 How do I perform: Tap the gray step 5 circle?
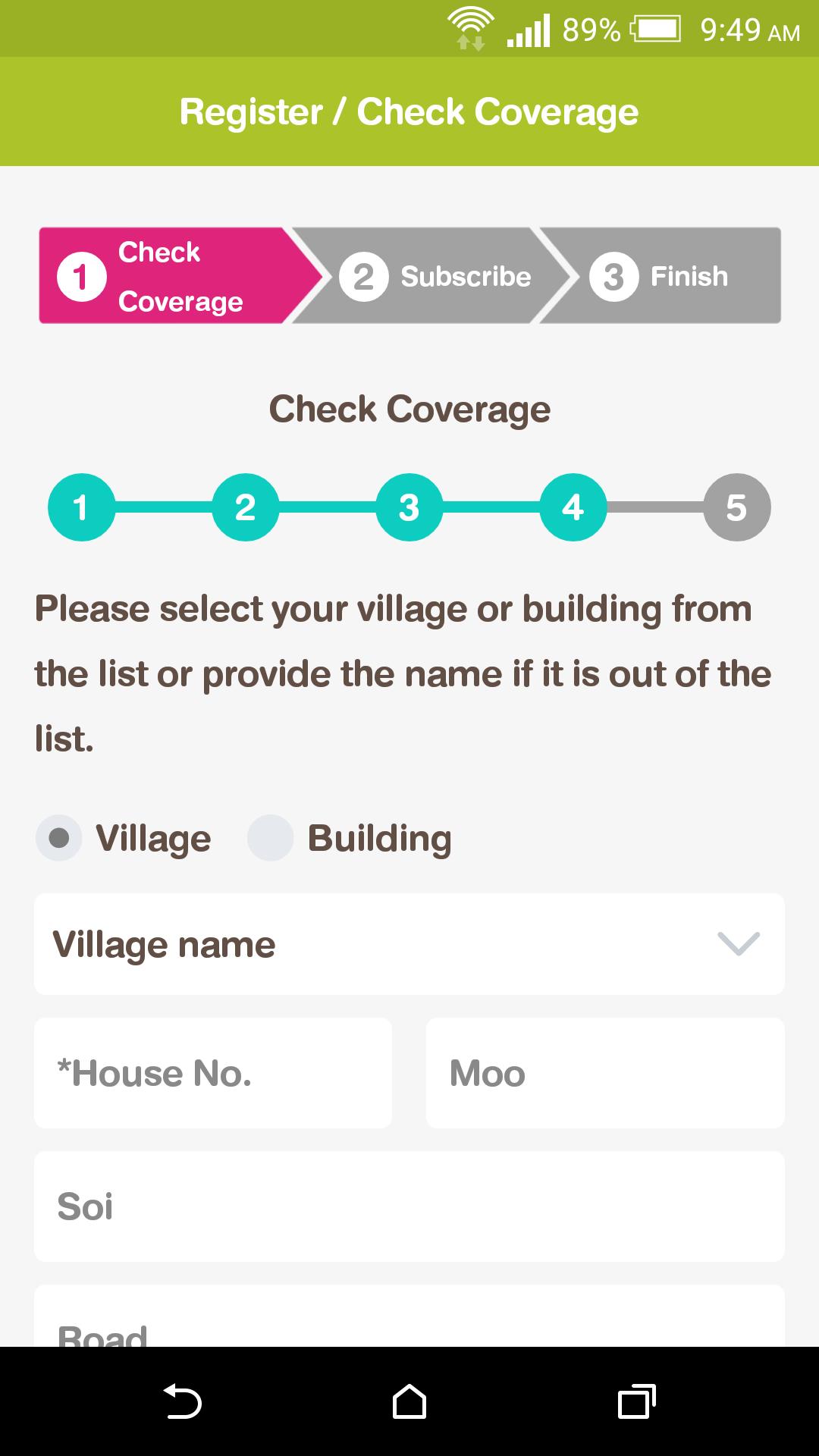pos(736,507)
